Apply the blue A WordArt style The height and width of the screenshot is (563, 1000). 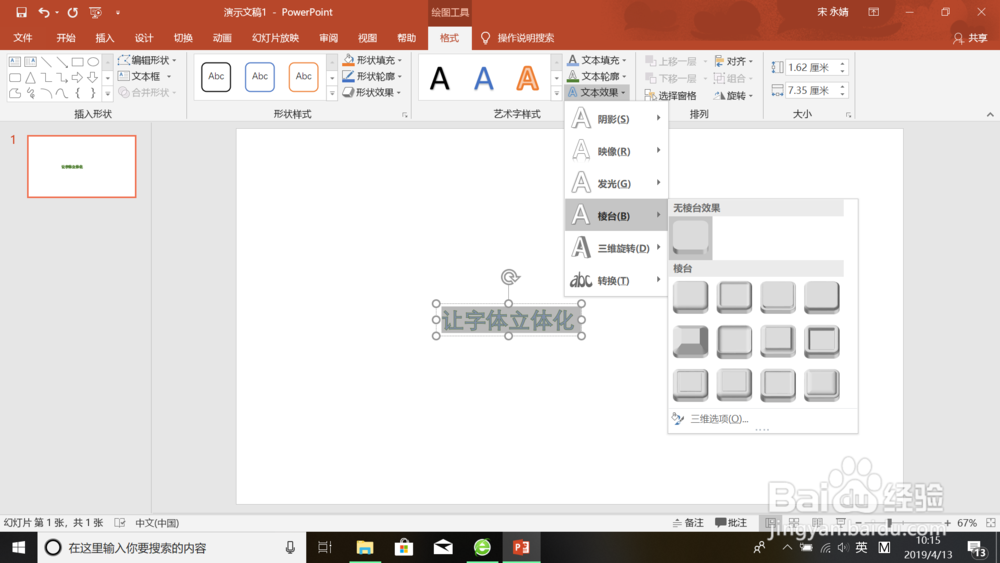(483, 79)
